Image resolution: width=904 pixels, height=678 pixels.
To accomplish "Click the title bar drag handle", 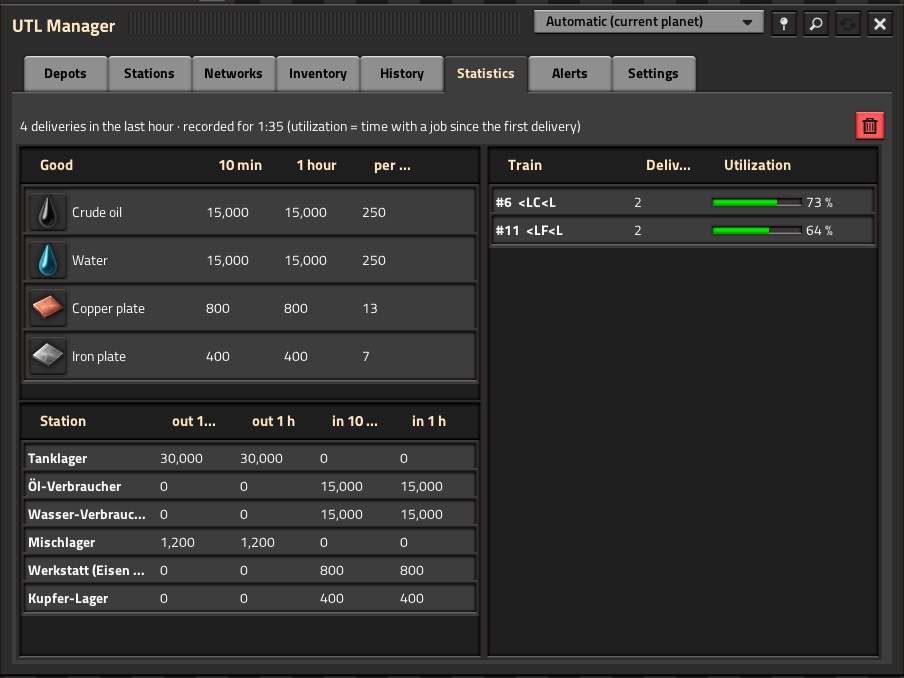I will pyautogui.click(x=324, y=24).
